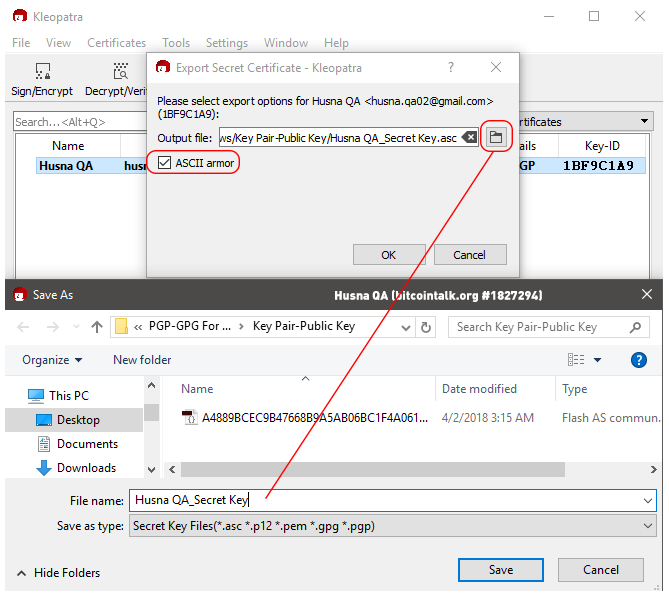Change view layout icon in Save As
Viewport: 669px width, 597px height.
click(576, 360)
